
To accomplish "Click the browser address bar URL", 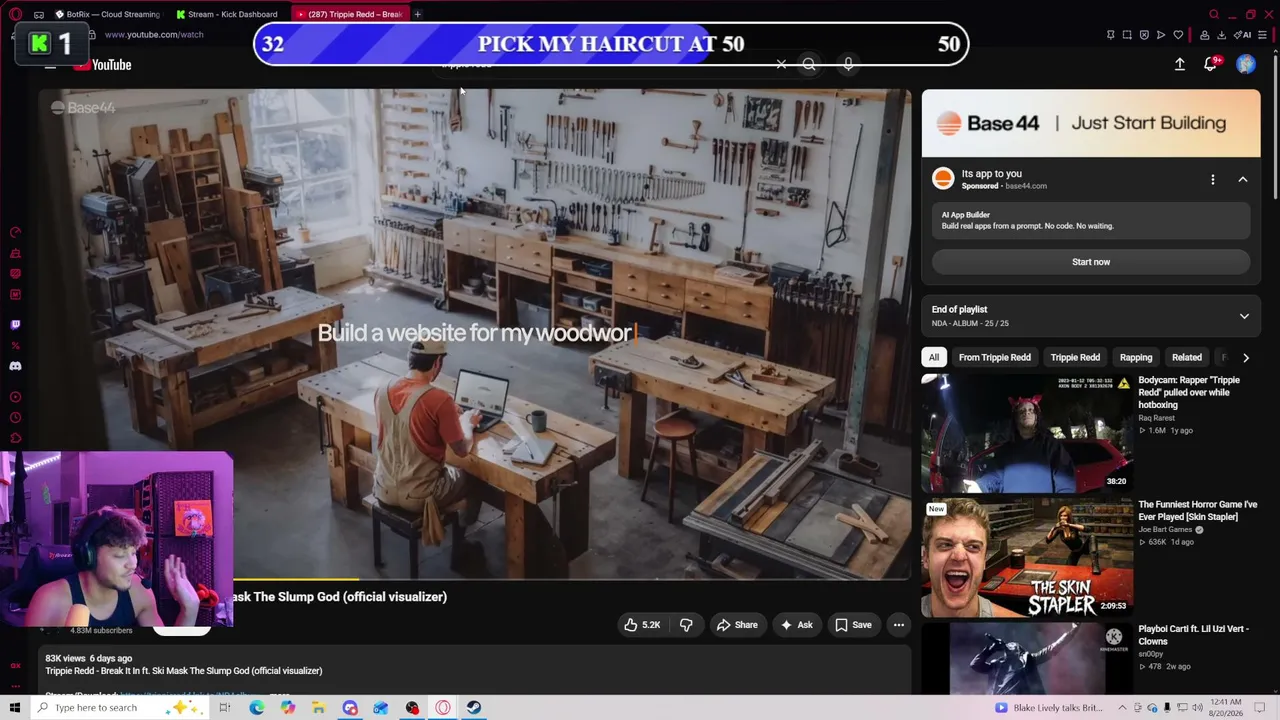I will pos(154,35).
